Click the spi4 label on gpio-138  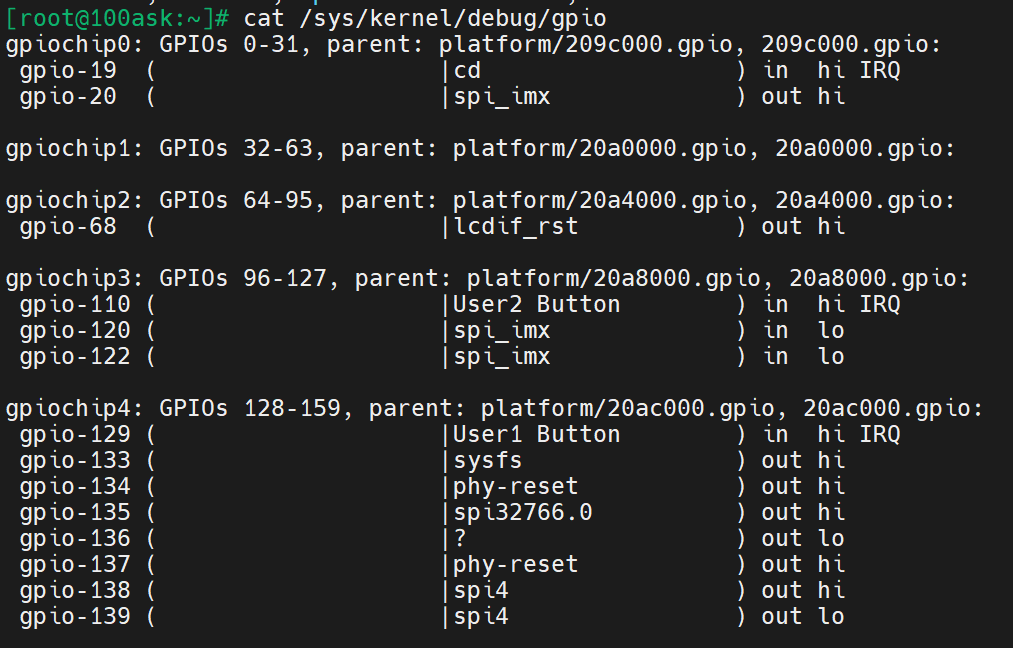[480, 590]
